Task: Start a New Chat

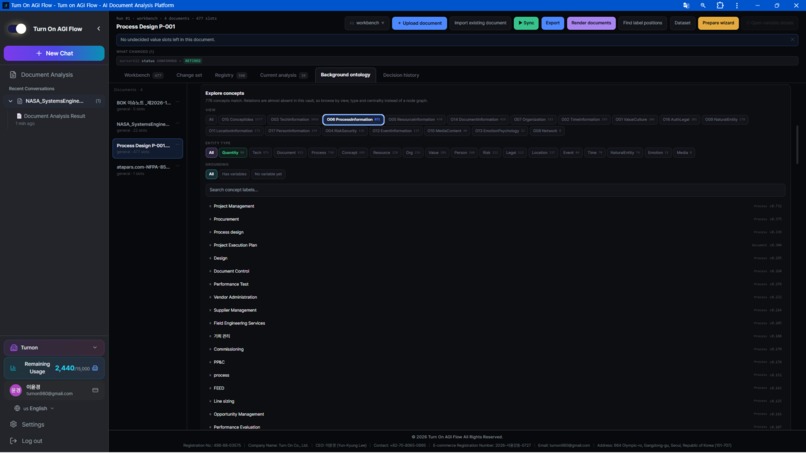Action: point(54,53)
